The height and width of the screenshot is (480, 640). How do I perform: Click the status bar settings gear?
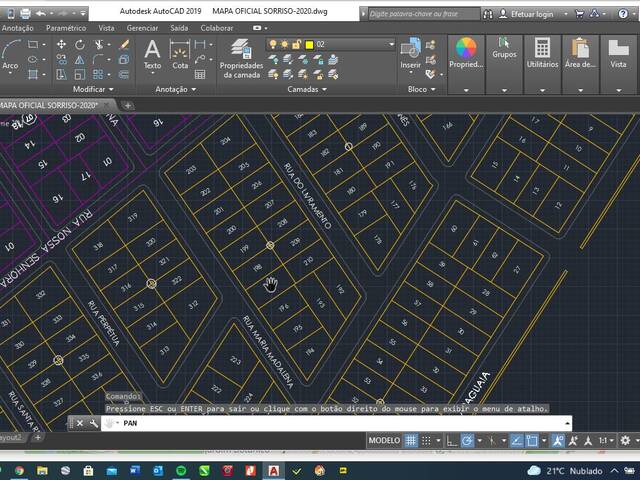(626, 440)
